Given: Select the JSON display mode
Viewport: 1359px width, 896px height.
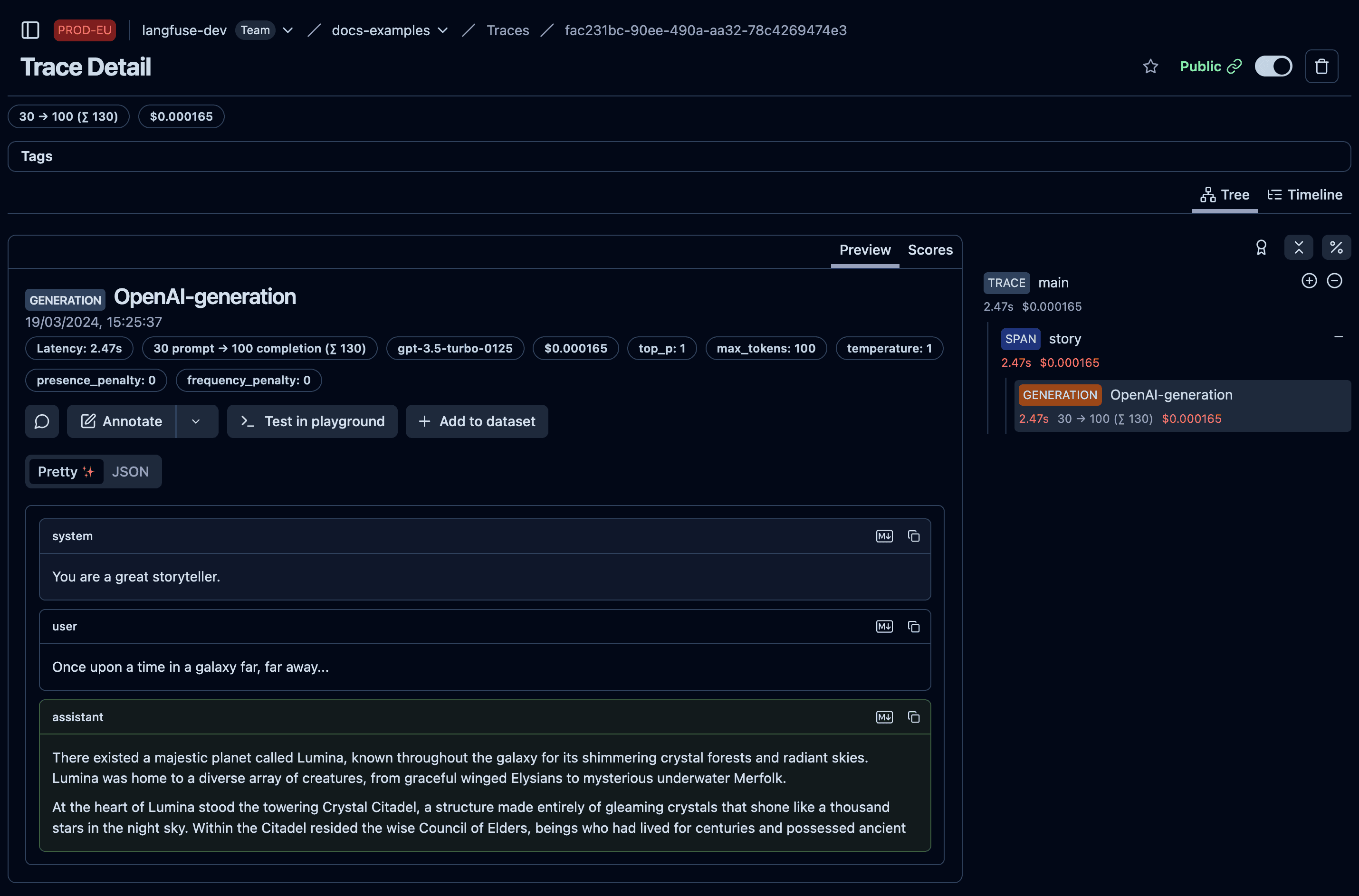Looking at the screenshot, I should click(x=130, y=471).
